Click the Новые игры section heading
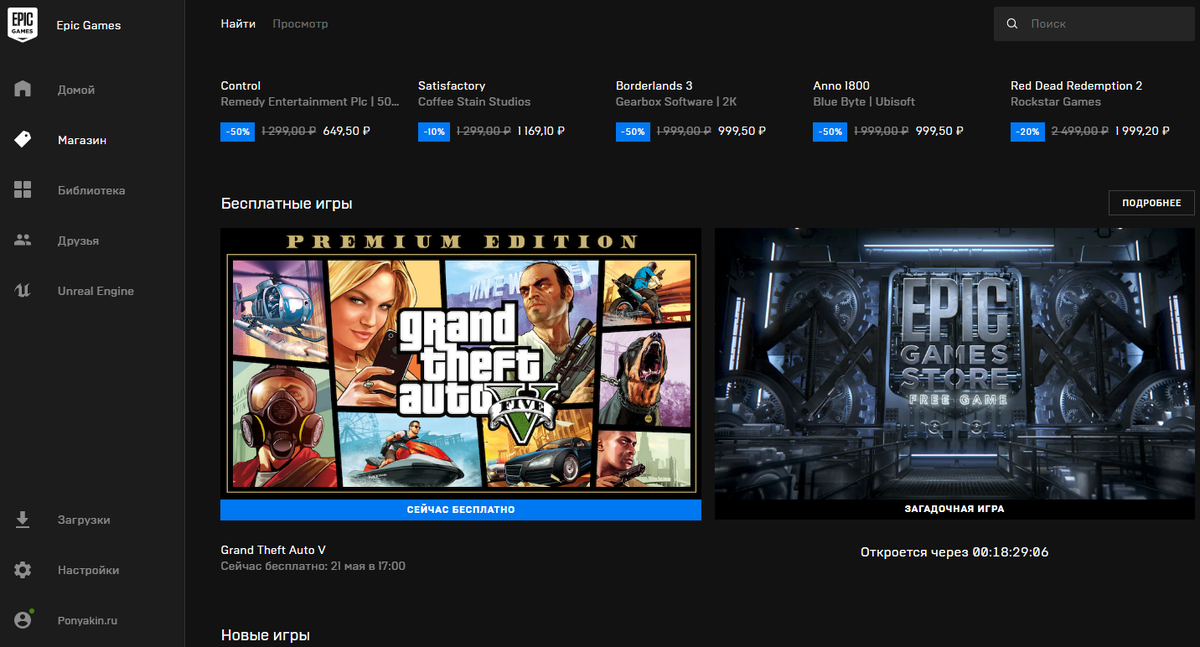This screenshot has width=1200, height=647. 265,635
